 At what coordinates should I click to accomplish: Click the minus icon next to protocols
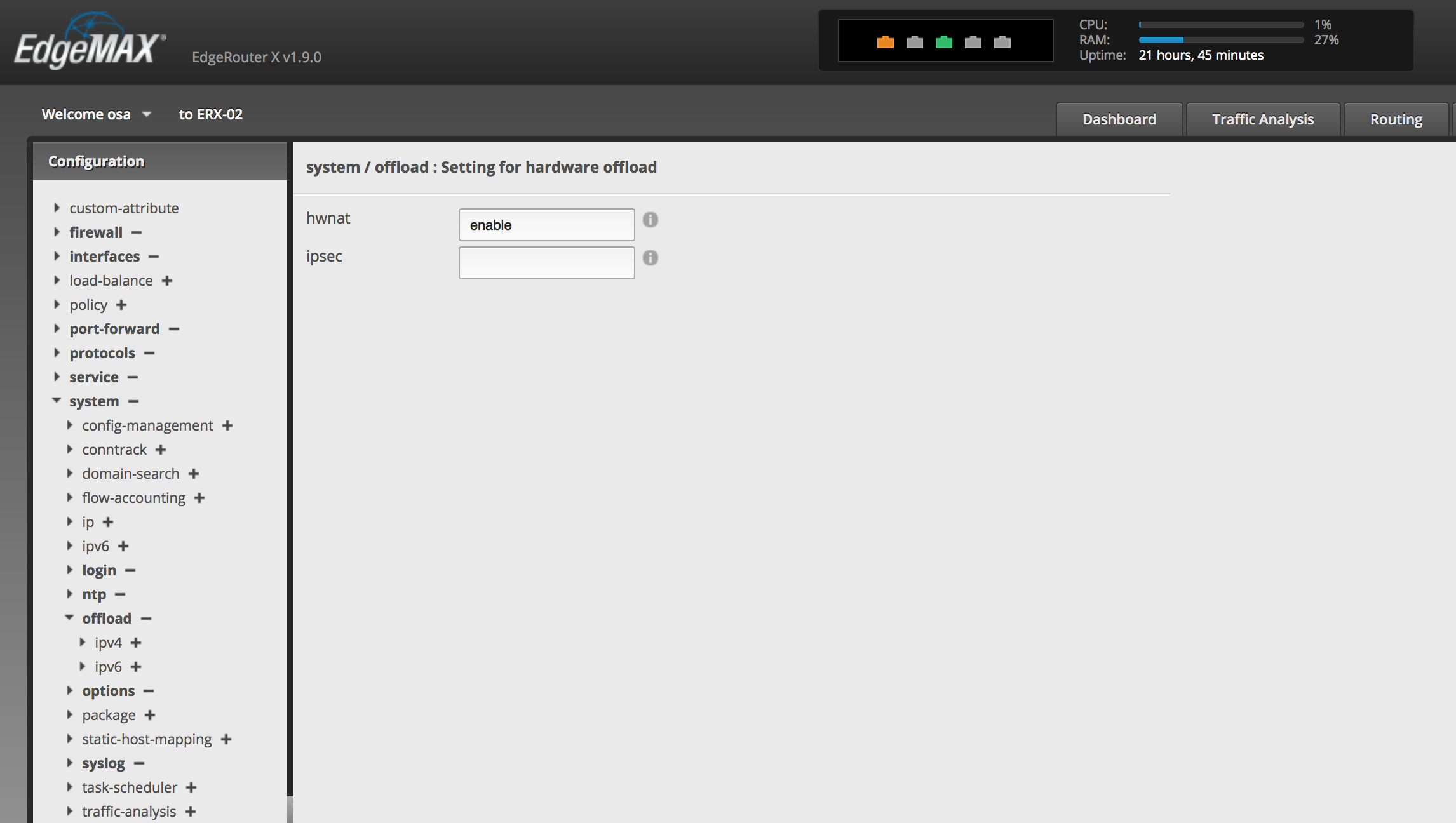coord(149,353)
